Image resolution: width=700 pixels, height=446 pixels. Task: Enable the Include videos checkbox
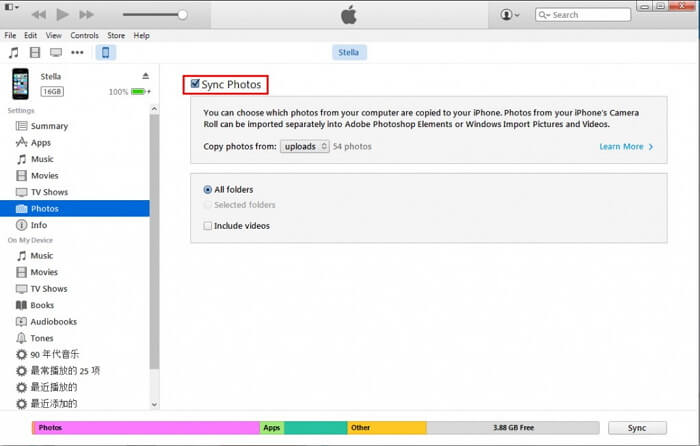coord(208,226)
